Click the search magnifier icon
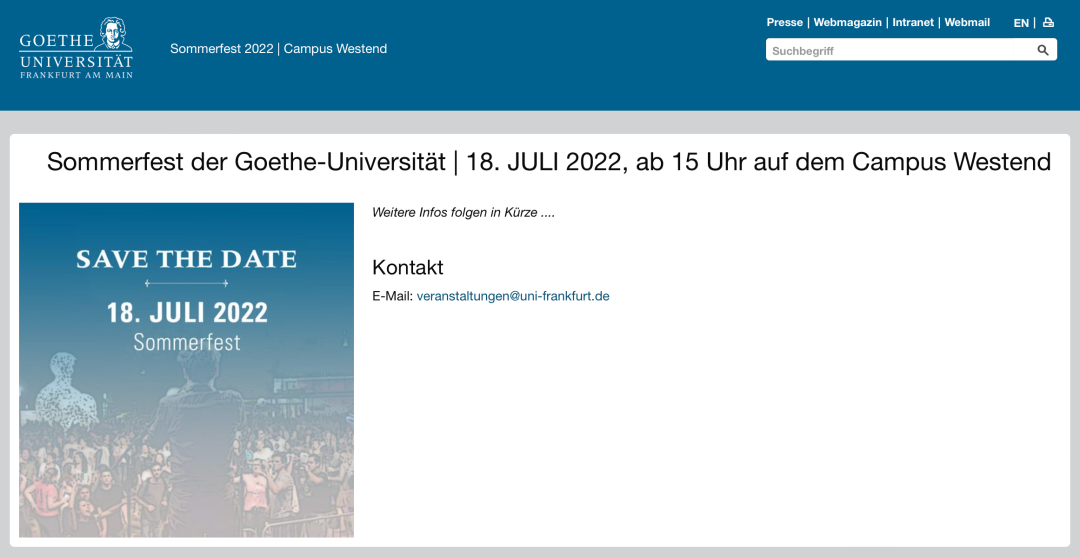Viewport: 1080px width, 558px height. (x=1043, y=50)
